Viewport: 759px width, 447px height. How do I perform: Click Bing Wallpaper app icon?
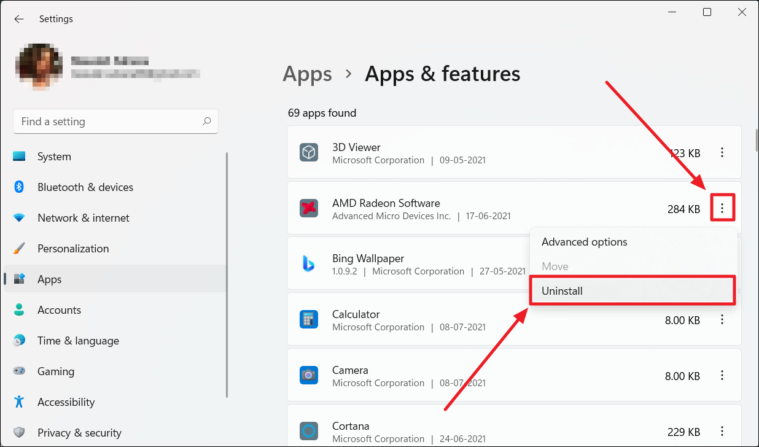click(x=308, y=264)
